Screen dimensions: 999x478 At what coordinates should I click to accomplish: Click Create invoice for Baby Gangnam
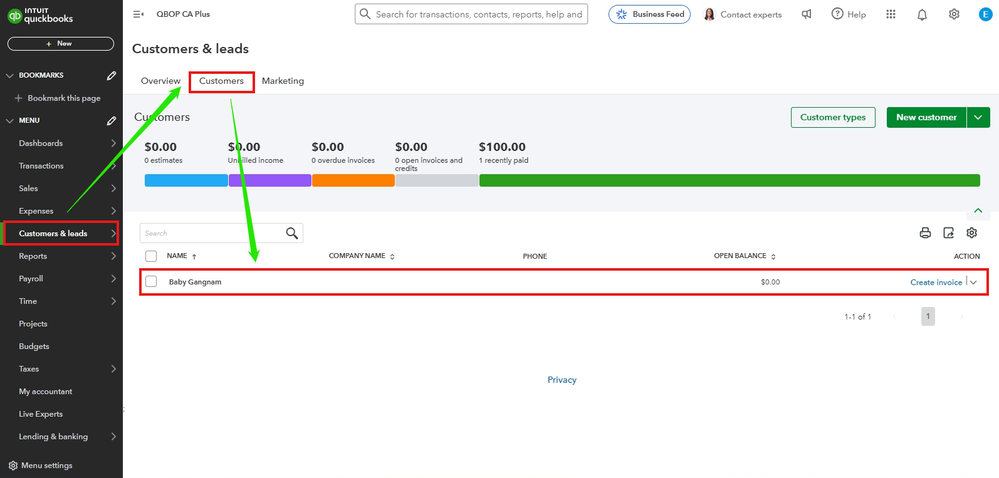(936, 282)
